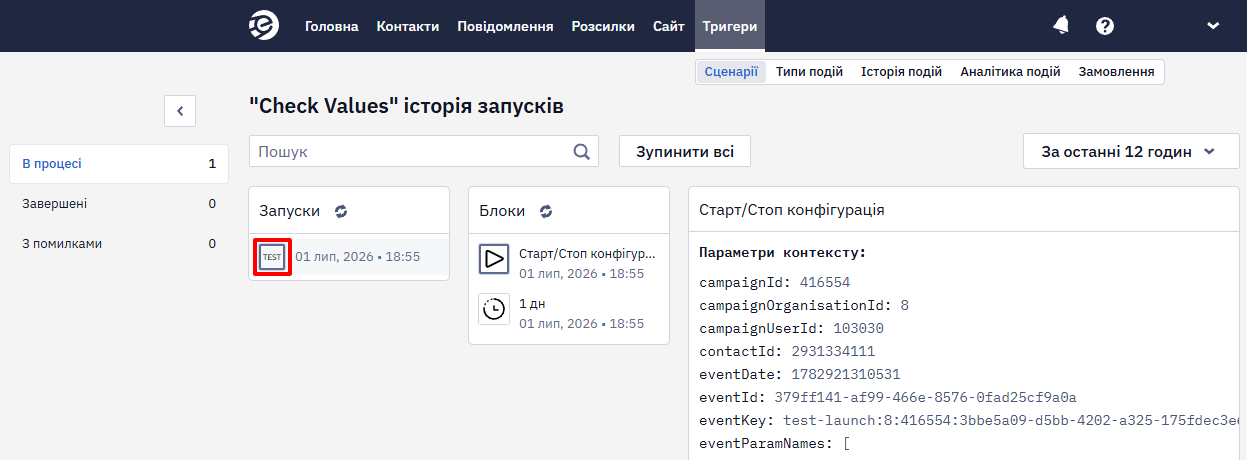Switch to the Типи подій tab
Screen dimensions: 1247x460
[x=809, y=72]
